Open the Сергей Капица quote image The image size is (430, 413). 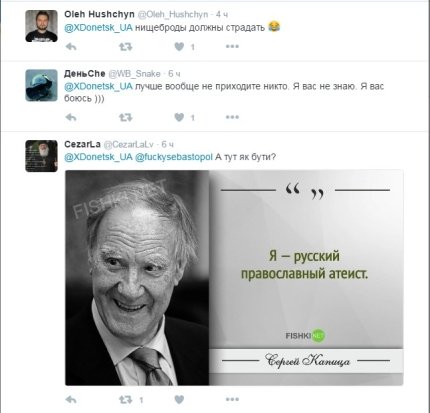234,278
